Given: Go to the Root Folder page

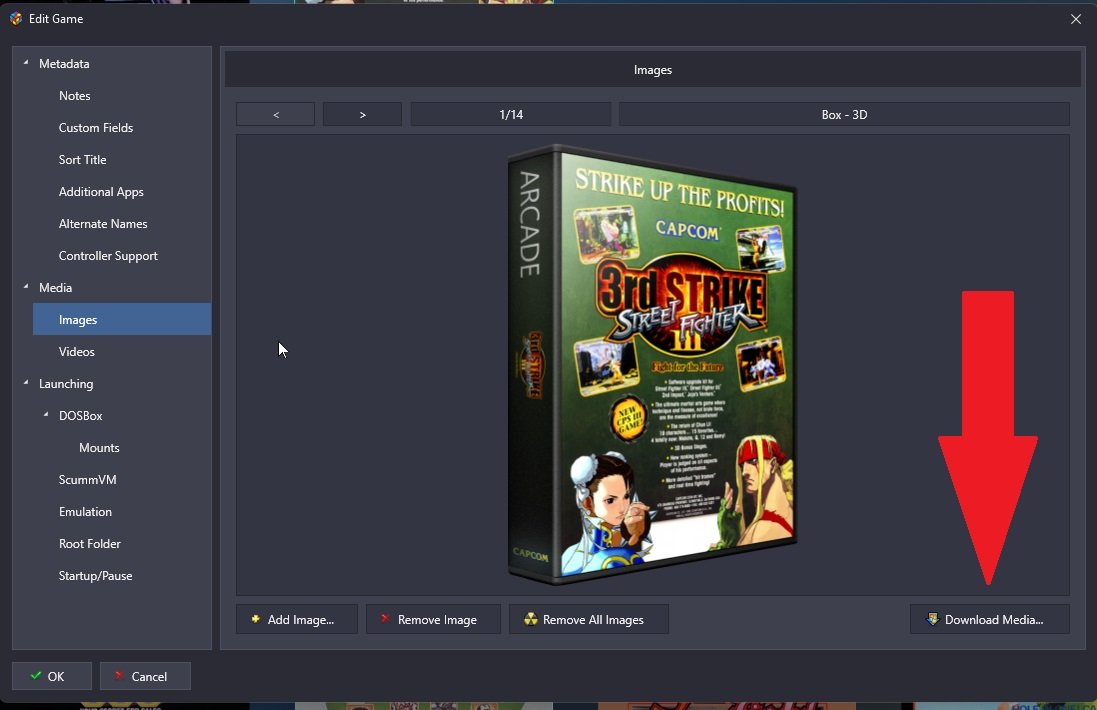Looking at the screenshot, I should [90, 544].
